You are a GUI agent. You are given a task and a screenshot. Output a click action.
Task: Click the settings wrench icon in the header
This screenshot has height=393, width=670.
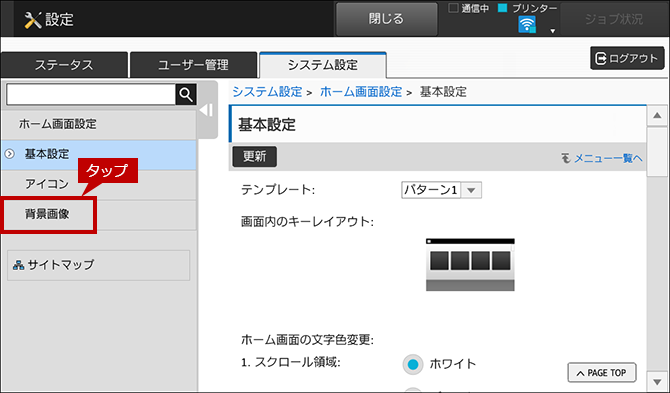(x=33, y=20)
